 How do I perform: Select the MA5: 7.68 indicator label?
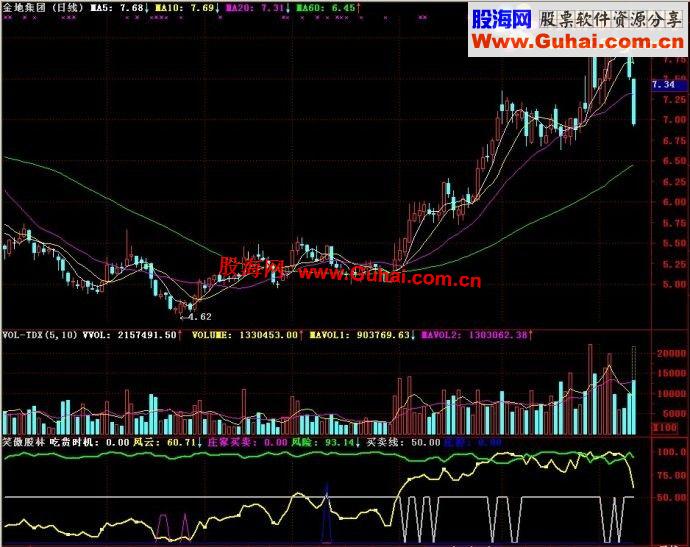(x=120, y=7)
